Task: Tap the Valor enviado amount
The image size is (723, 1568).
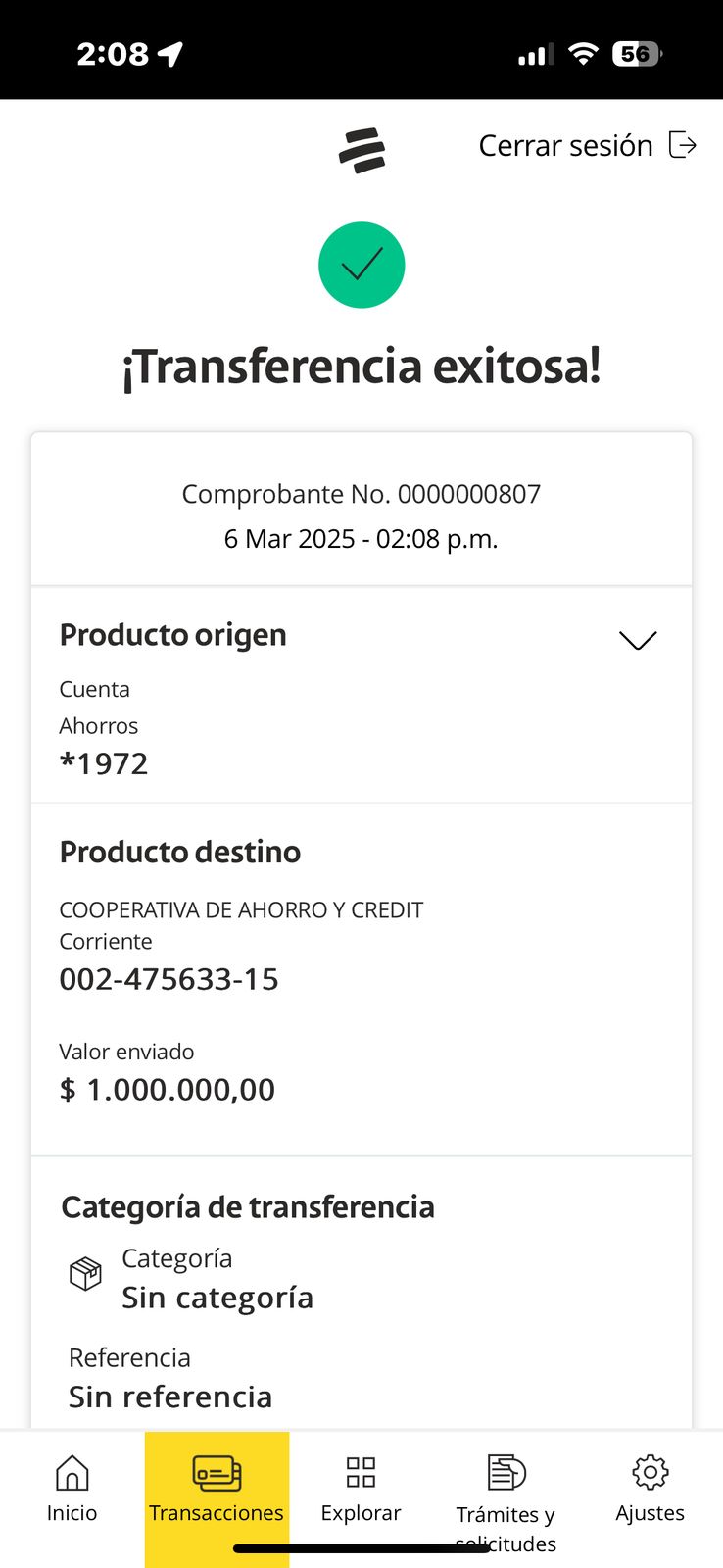Action: click(x=168, y=1090)
